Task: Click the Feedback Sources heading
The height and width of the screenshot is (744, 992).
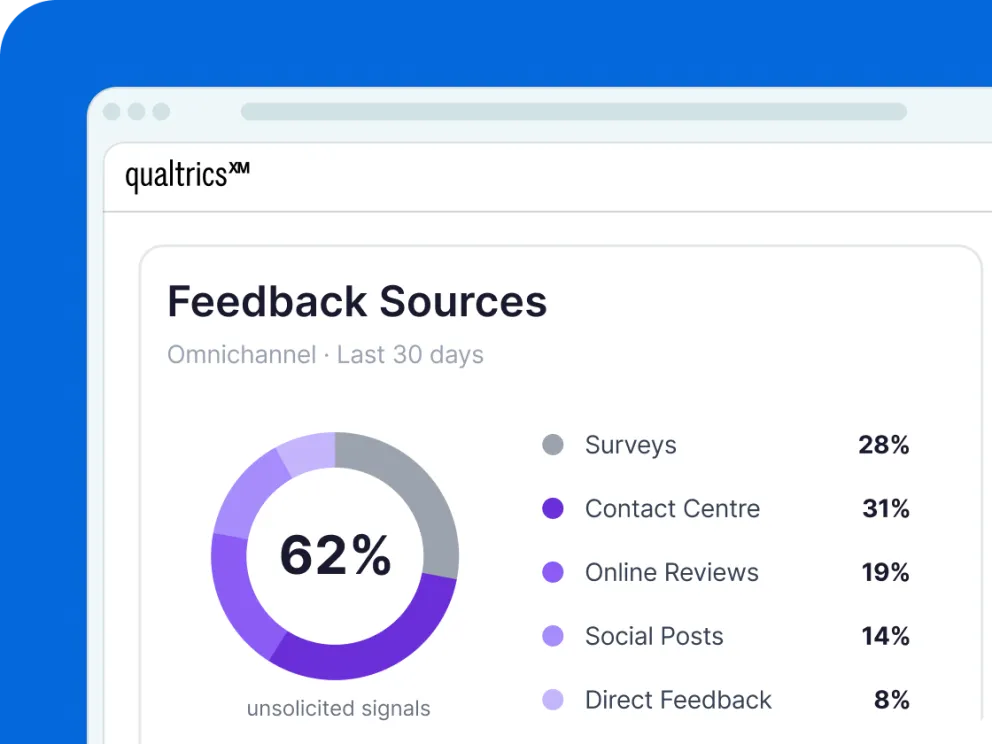Action: click(x=357, y=301)
